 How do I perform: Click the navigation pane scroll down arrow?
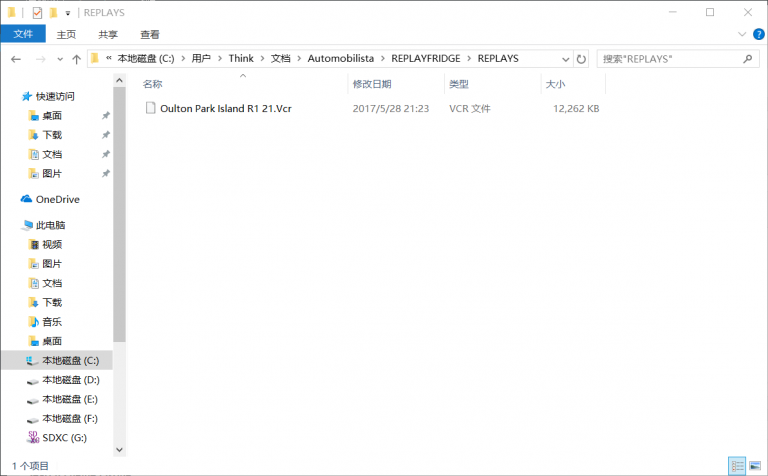pyautogui.click(x=119, y=450)
